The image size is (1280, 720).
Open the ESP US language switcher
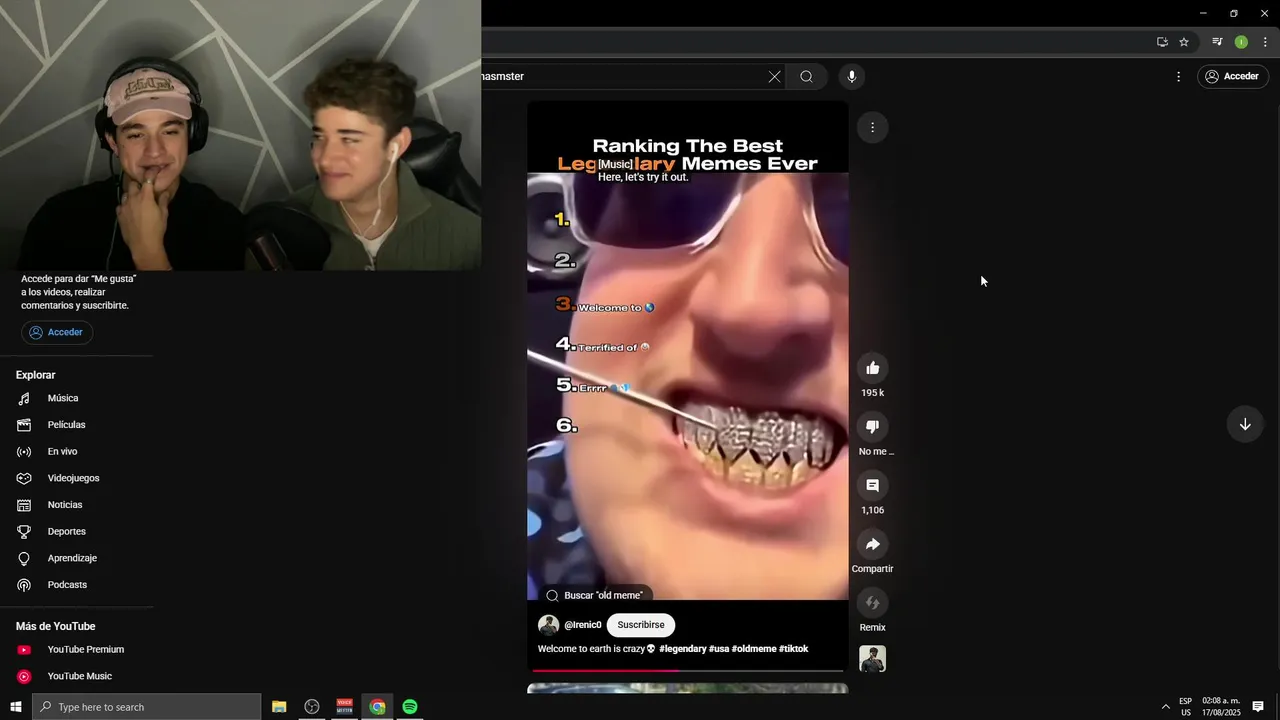[1186, 707]
